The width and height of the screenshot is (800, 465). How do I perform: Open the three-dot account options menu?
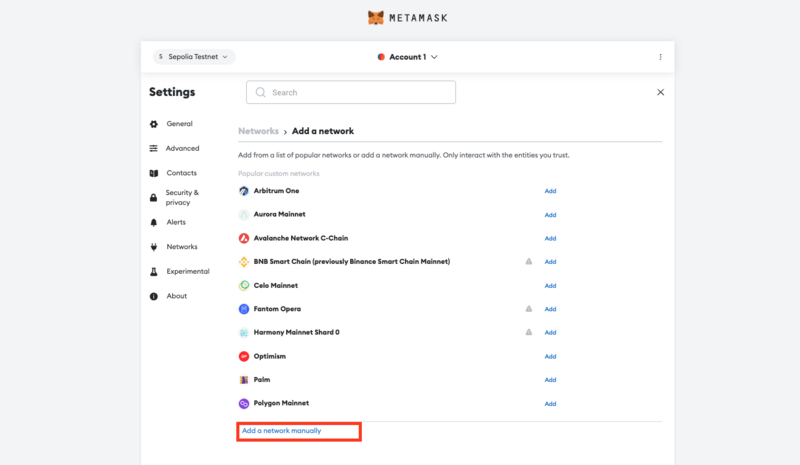coord(660,57)
